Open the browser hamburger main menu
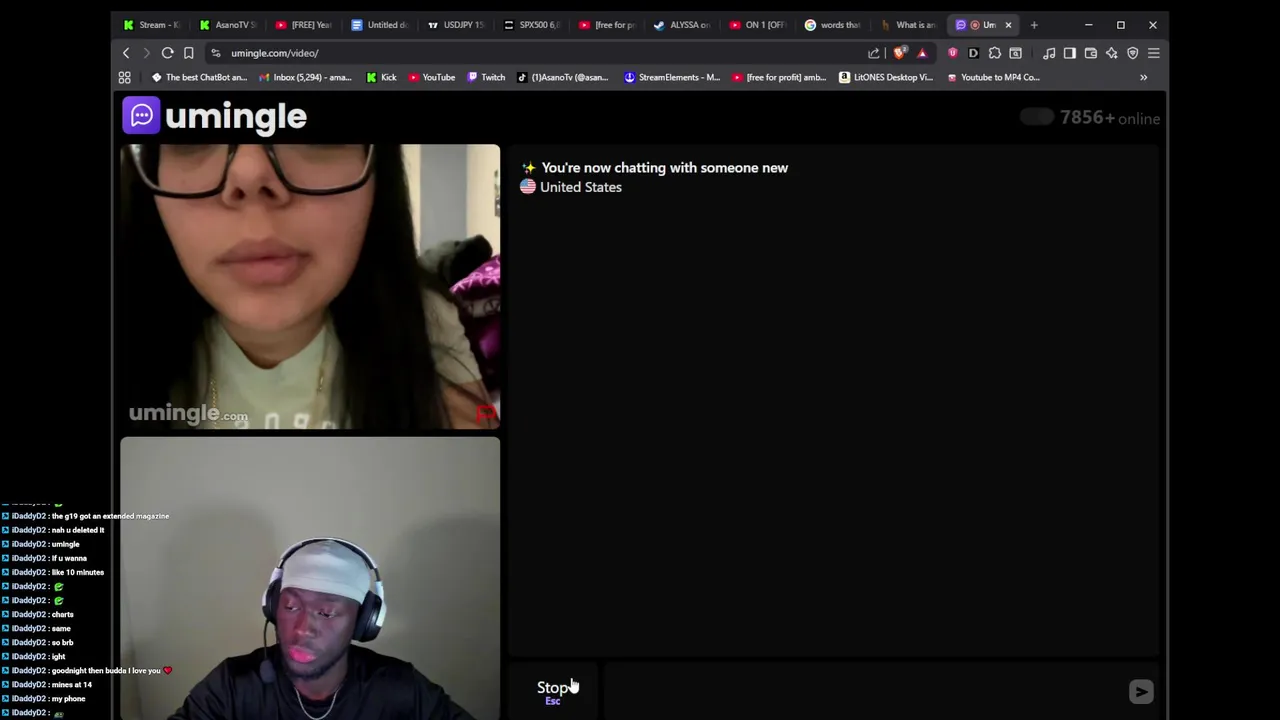The image size is (1280, 720). (x=1154, y=53)
